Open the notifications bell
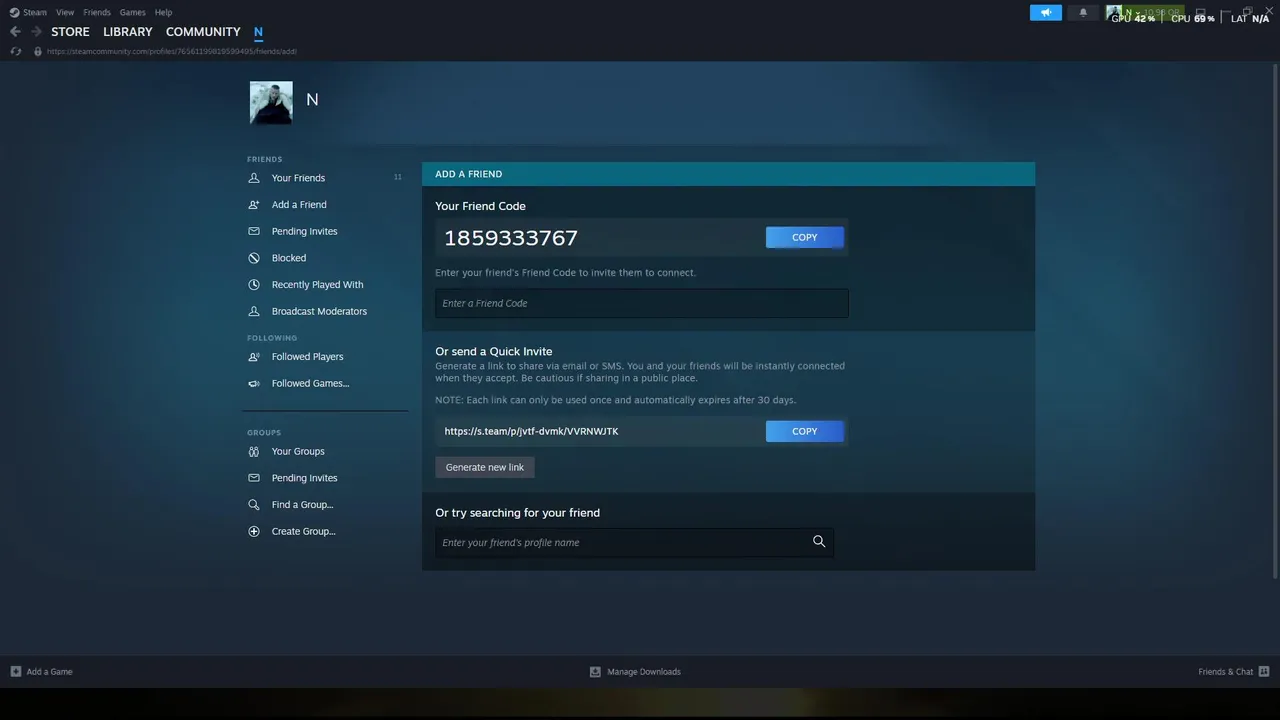The width and height of the screenshot is (1280, 720). pos(1083,13)
